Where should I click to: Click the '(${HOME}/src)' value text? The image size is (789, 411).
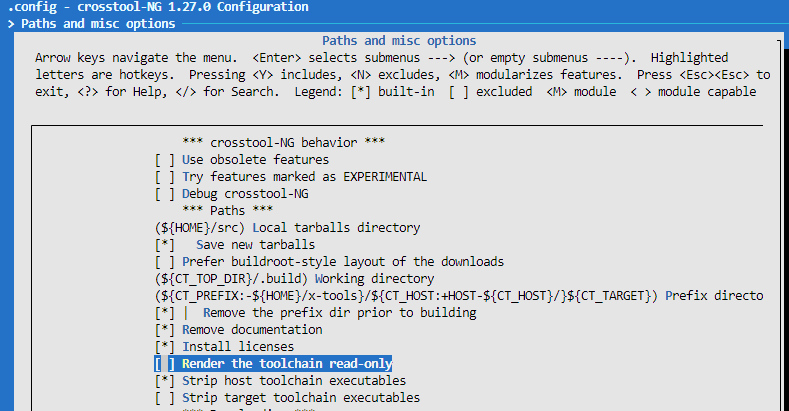[200, 228]
